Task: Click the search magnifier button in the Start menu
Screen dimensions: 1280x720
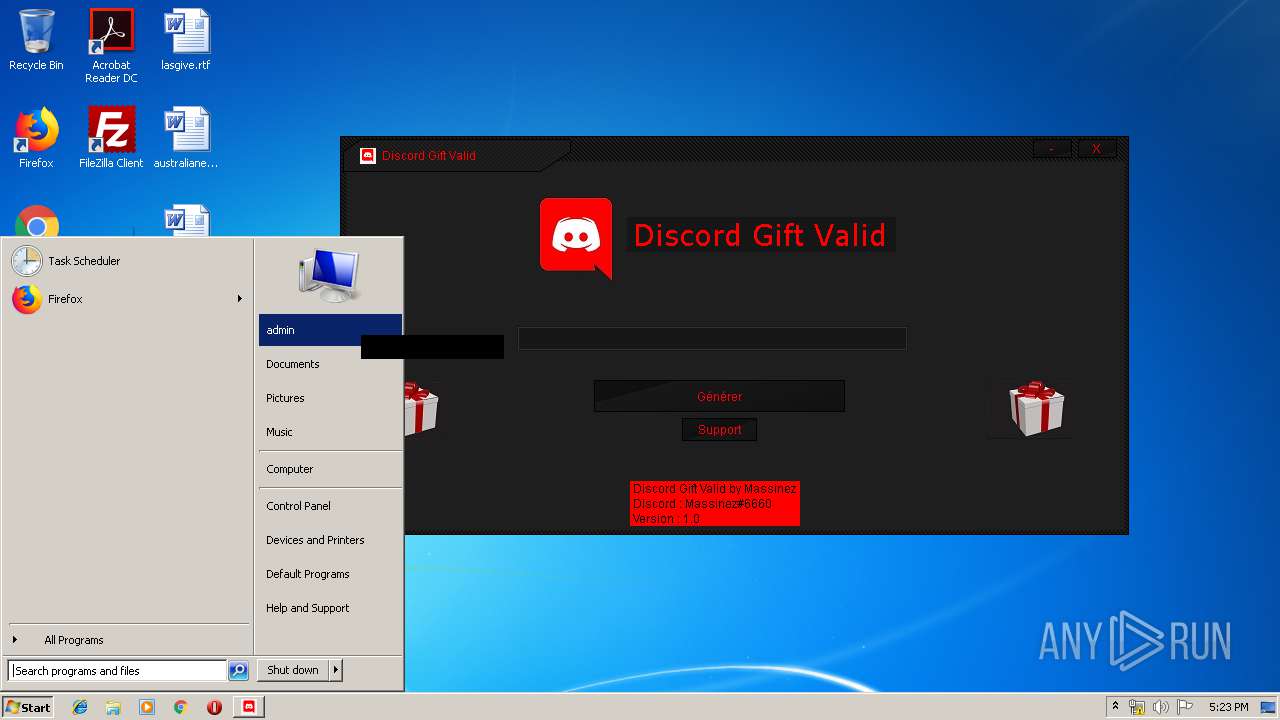Action: (x=238, y=671)
